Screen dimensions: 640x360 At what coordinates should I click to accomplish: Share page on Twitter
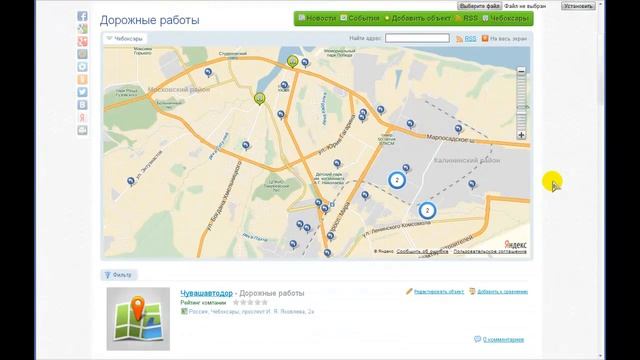pos(82,92)
